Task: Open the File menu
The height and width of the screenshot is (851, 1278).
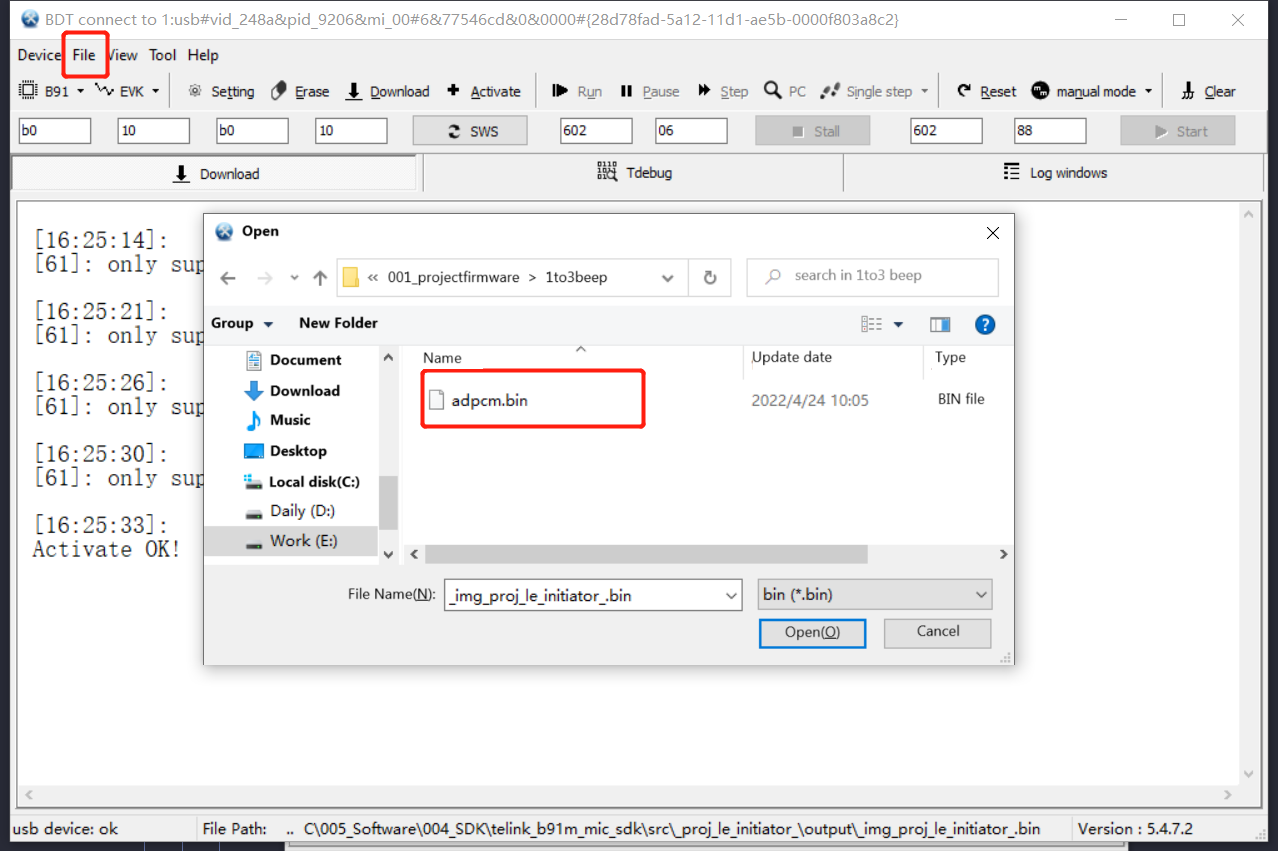Action: pyautogui.click(x=84, y=55)
